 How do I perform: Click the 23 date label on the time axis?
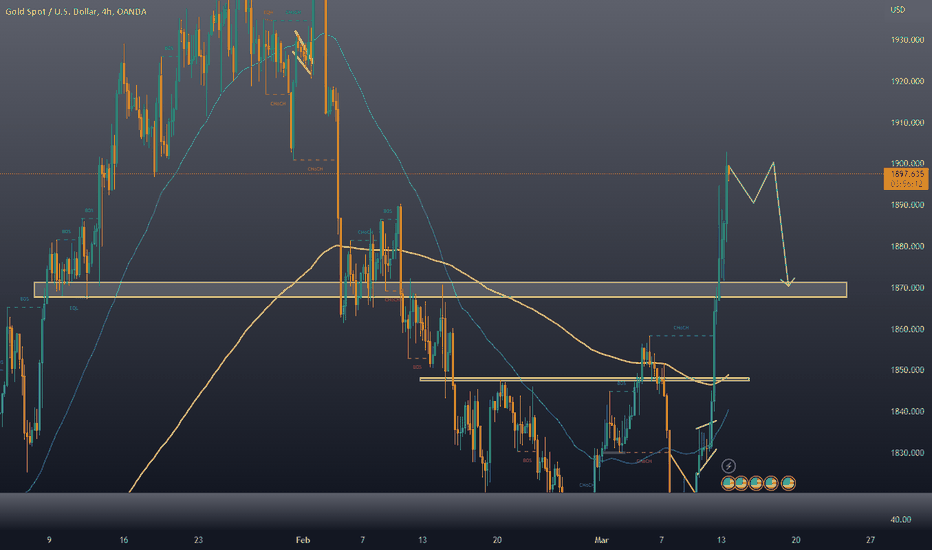198,540
